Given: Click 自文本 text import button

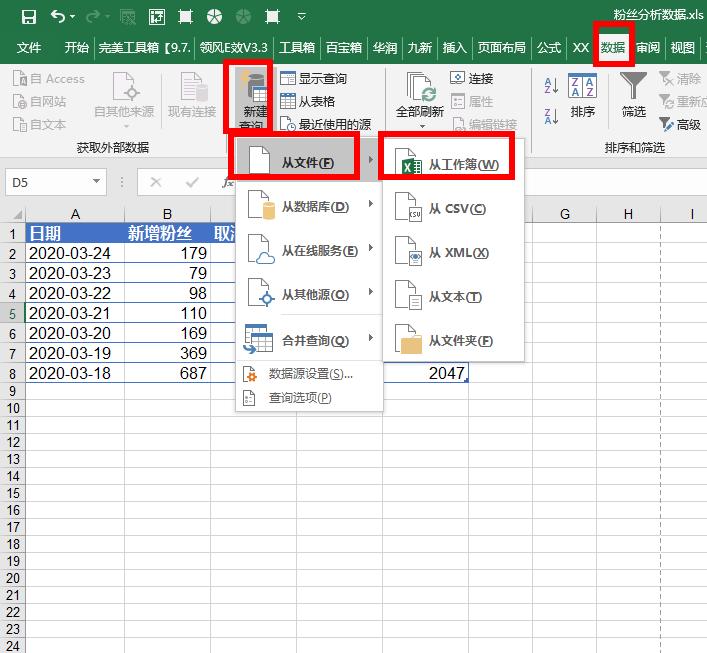Looking at the screenshot, I should (x=39, y=124).
